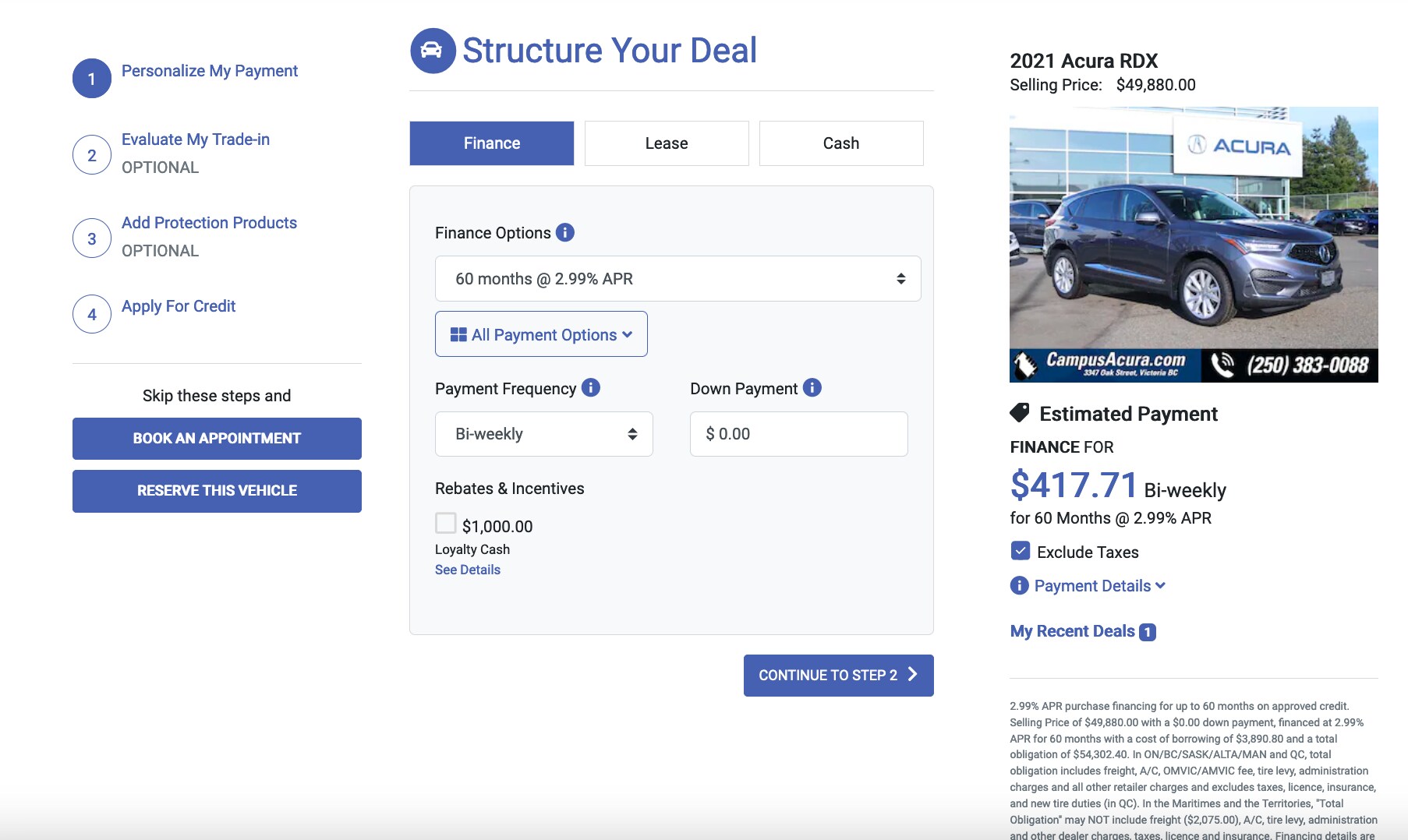The image size is (1408, 840).
Task: Open the Bi-weekly payment frequency dropdown
Action: [543, 434]
